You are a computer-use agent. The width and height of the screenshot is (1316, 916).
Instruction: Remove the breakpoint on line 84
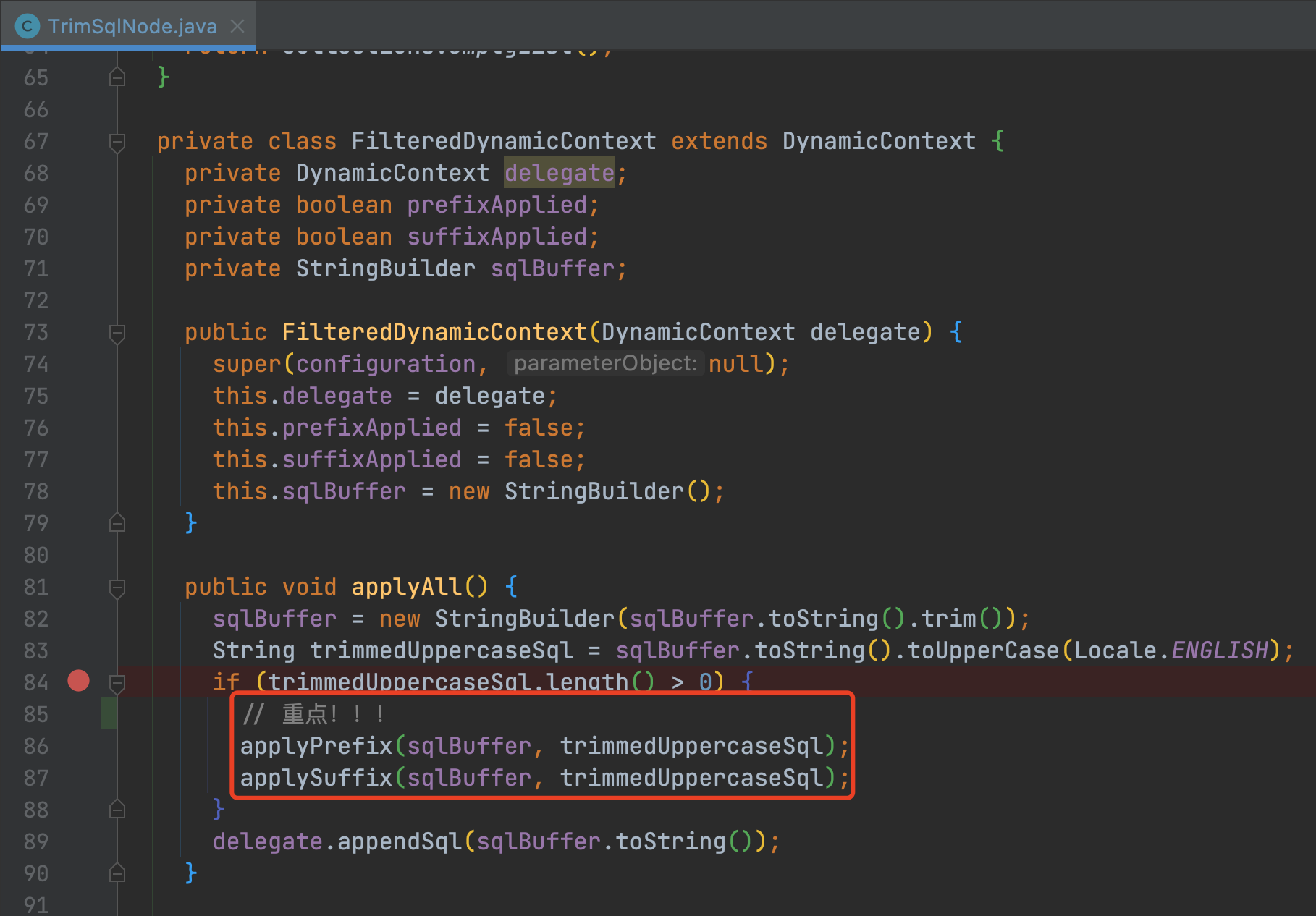tap(78, 680)
